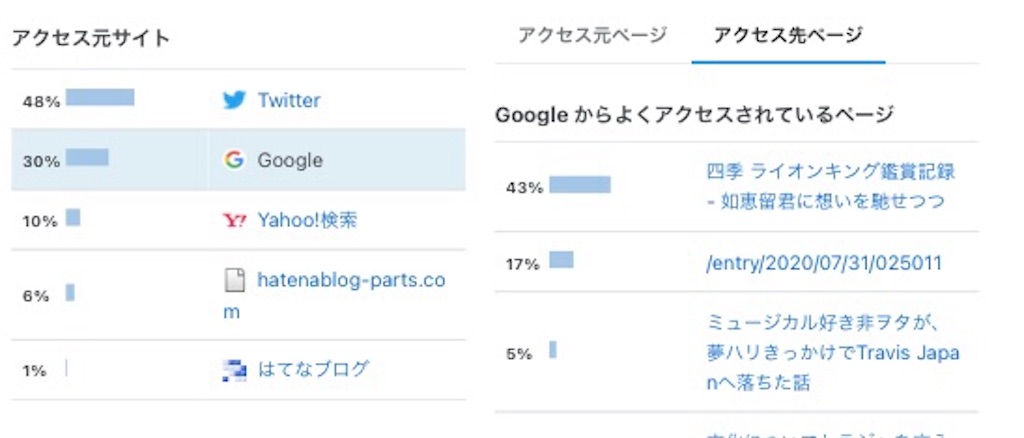Open the hatenablog-parts.com link
This screenshot has height=438, width=1024.
point(334,296)
